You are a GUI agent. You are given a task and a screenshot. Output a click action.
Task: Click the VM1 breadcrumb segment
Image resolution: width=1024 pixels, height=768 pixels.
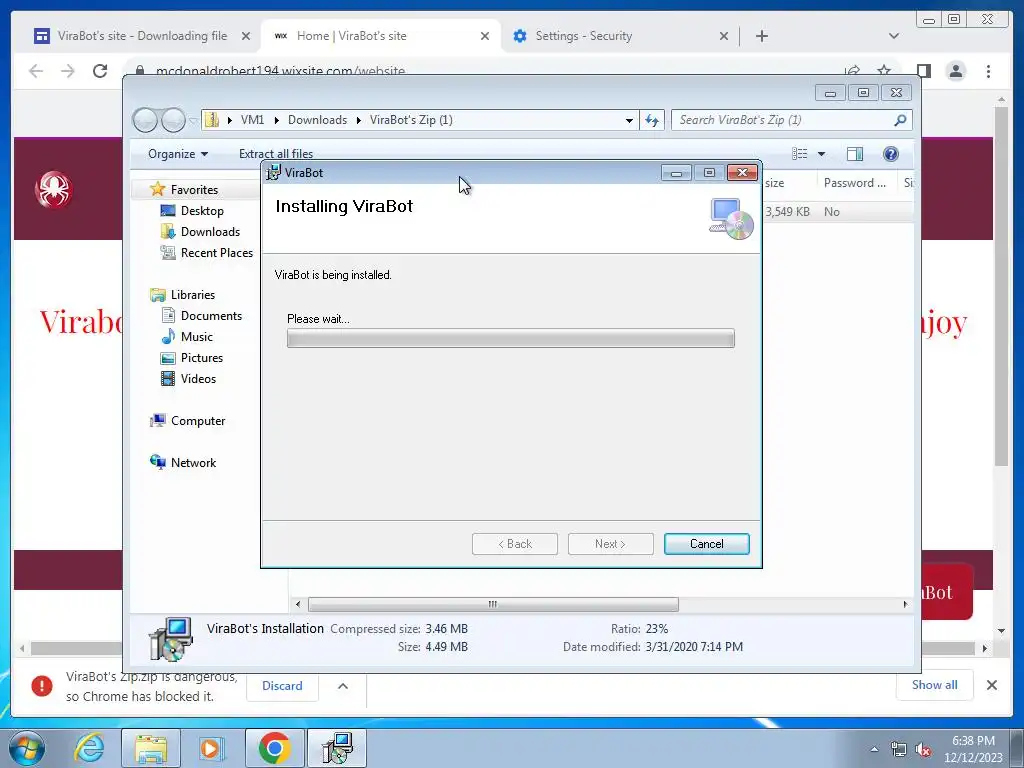[x=252, y=120]
